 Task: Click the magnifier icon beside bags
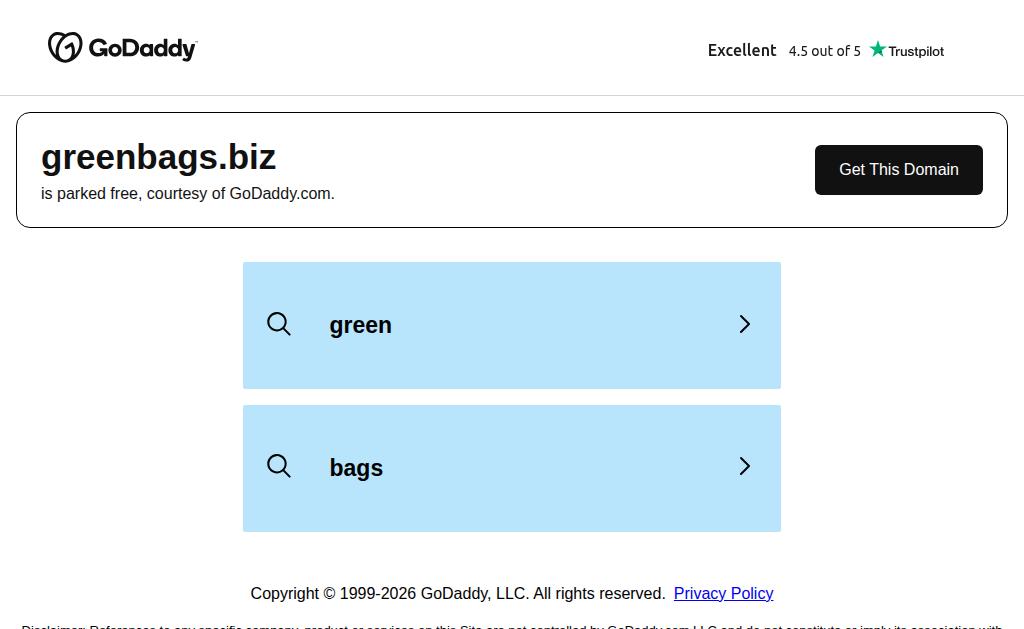[x=279, y=466]
